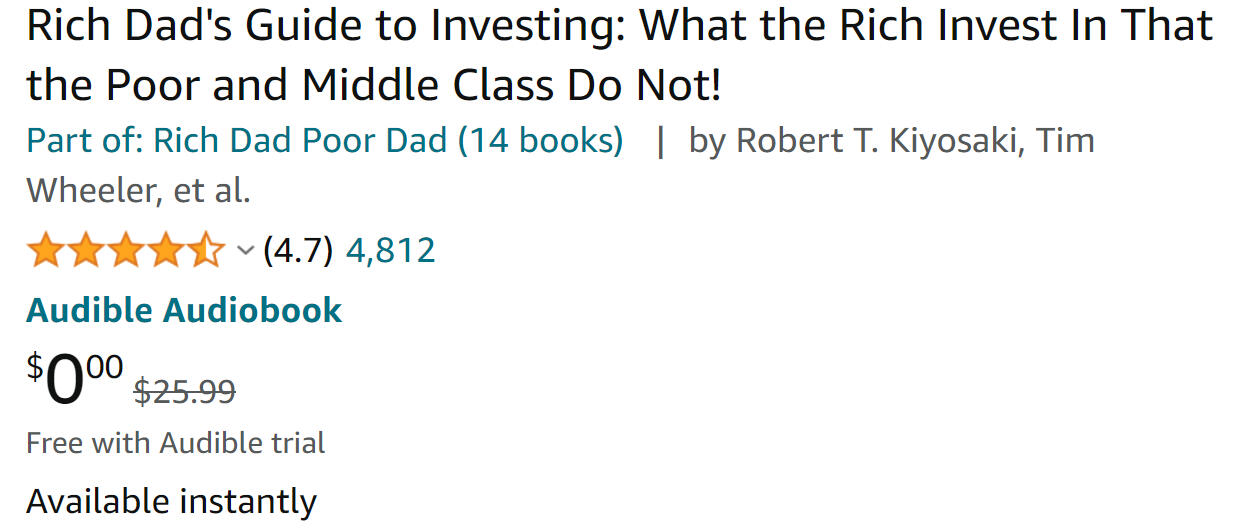This screenshot has height=529, width=1236.
Task: Click the dollar sign symbol of the price
Action: click(35, 367)
